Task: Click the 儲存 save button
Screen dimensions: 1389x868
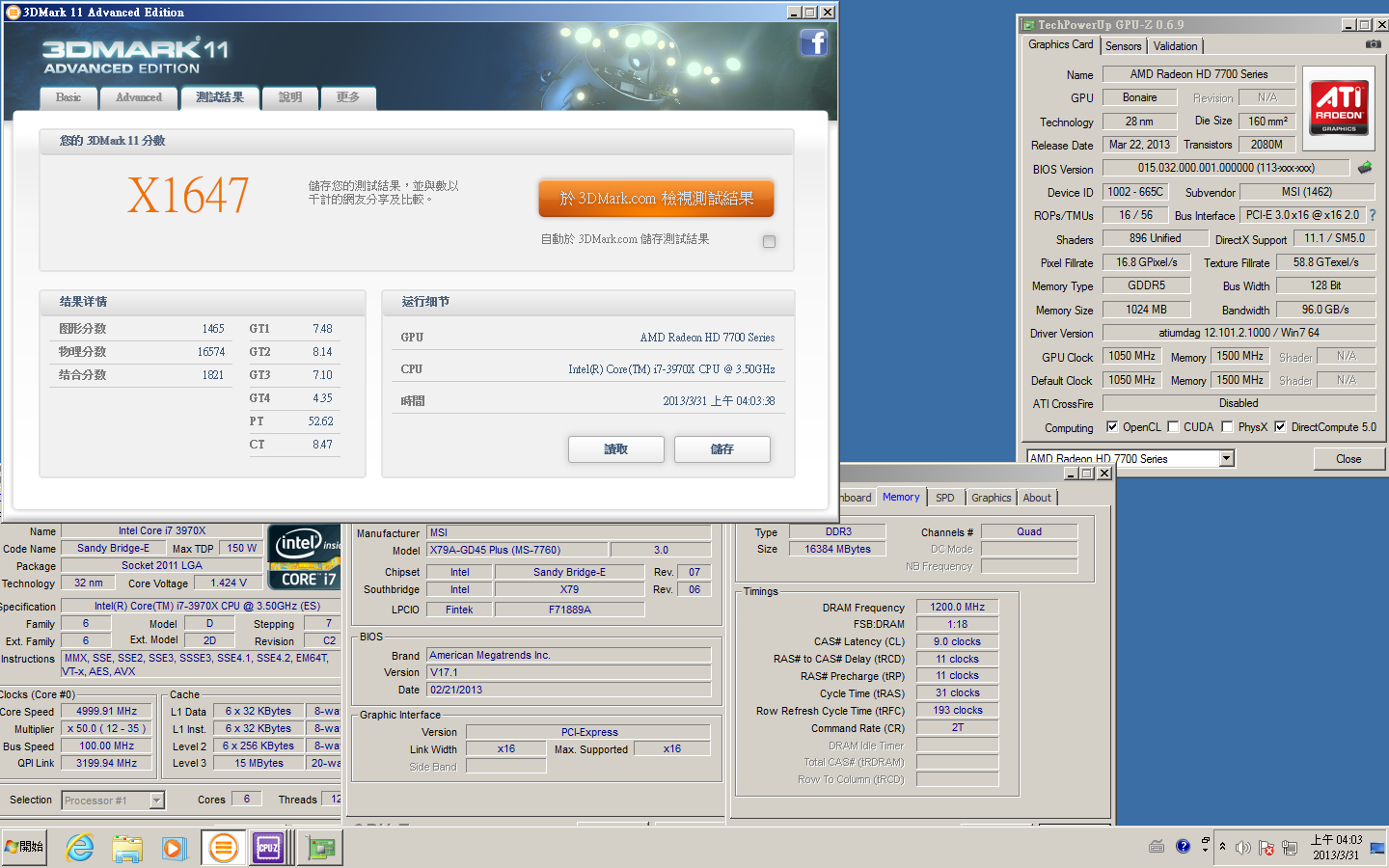Action: [722, 449]
